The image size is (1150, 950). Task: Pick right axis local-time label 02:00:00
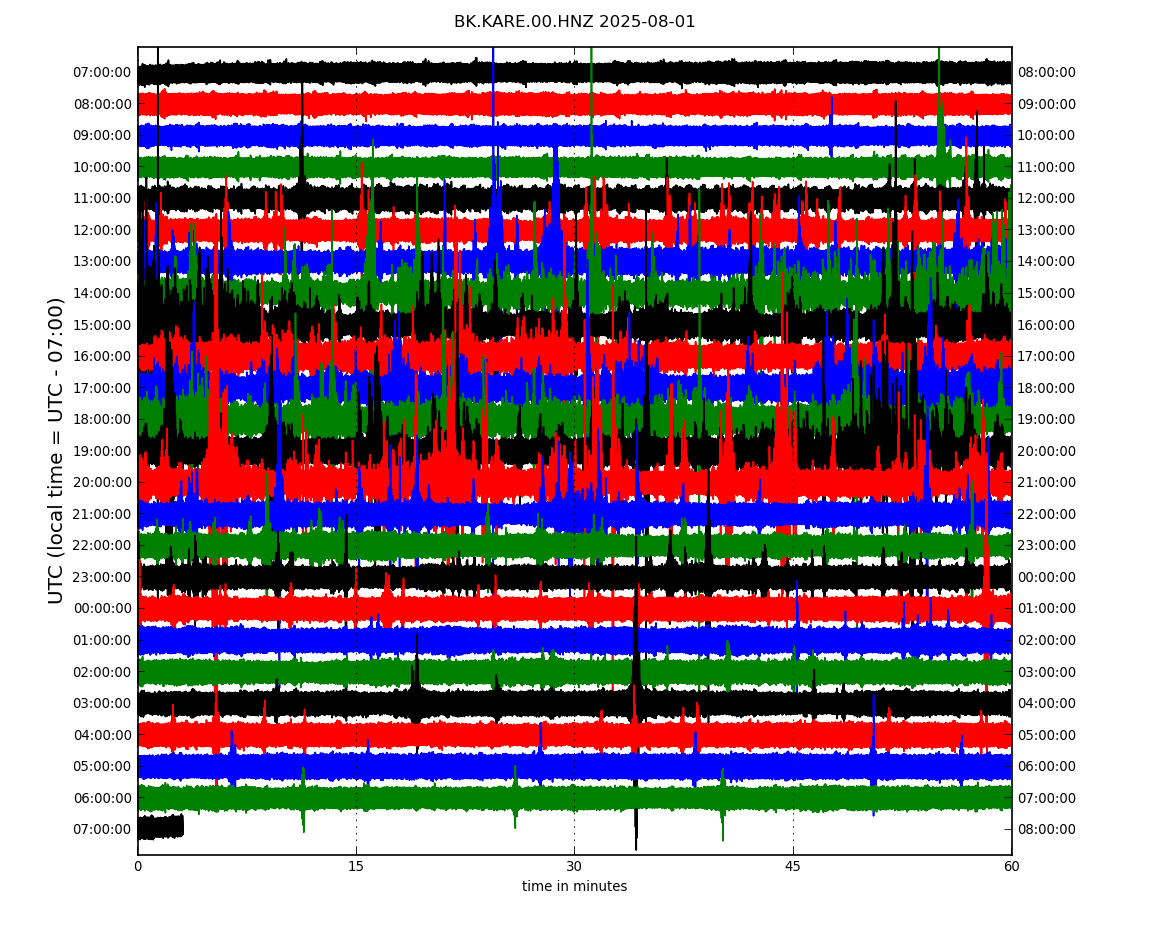(1047, 640)
